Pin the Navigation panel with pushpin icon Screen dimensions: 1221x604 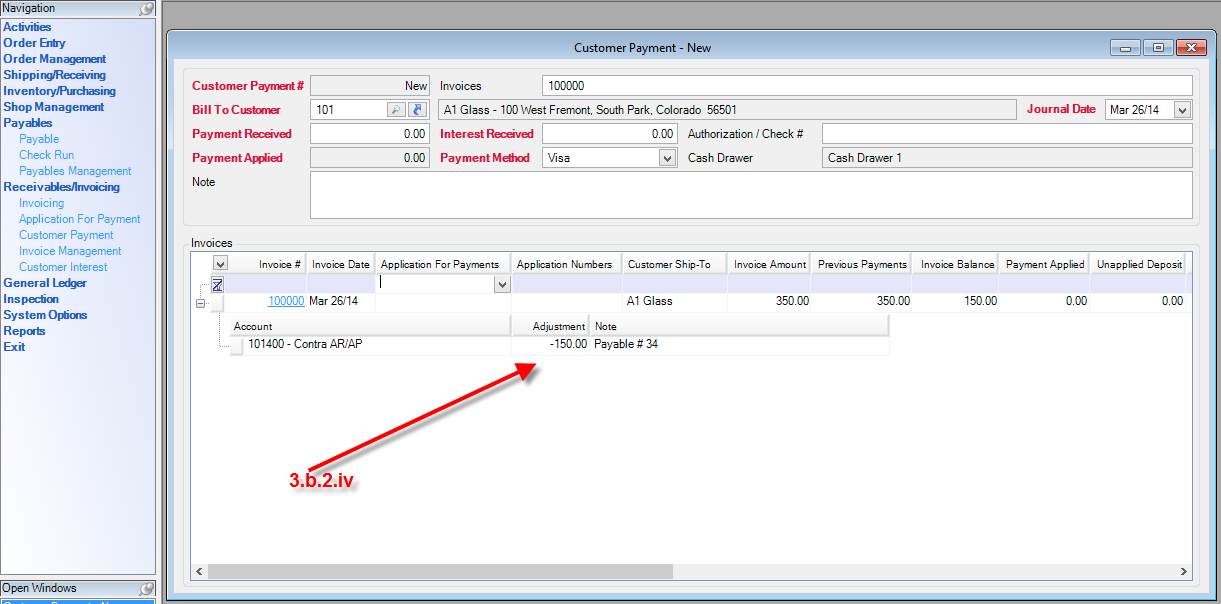(x=147, y=8)
